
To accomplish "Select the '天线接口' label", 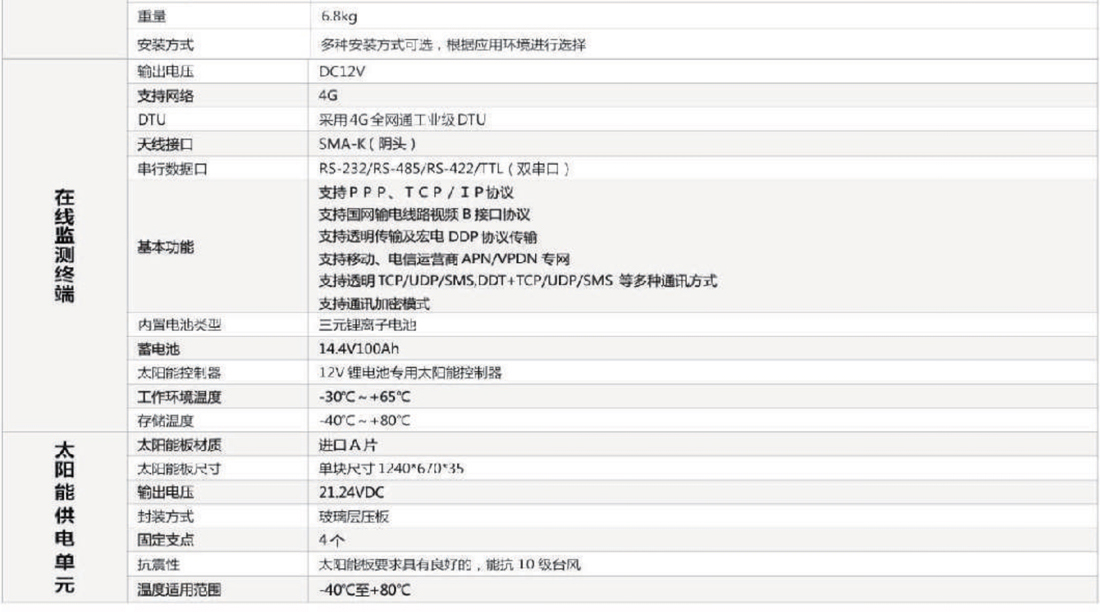I will click(165, 145).
